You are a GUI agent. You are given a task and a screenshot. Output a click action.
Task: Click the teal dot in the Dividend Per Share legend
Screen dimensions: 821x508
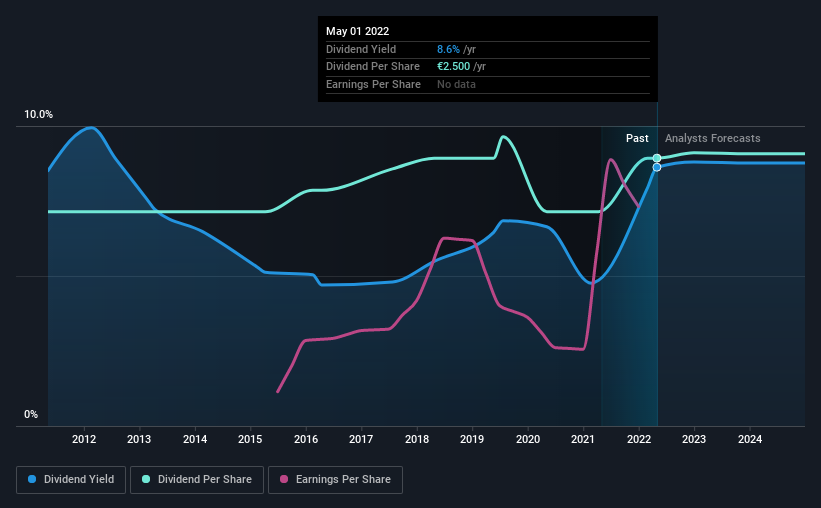(146, 479)
